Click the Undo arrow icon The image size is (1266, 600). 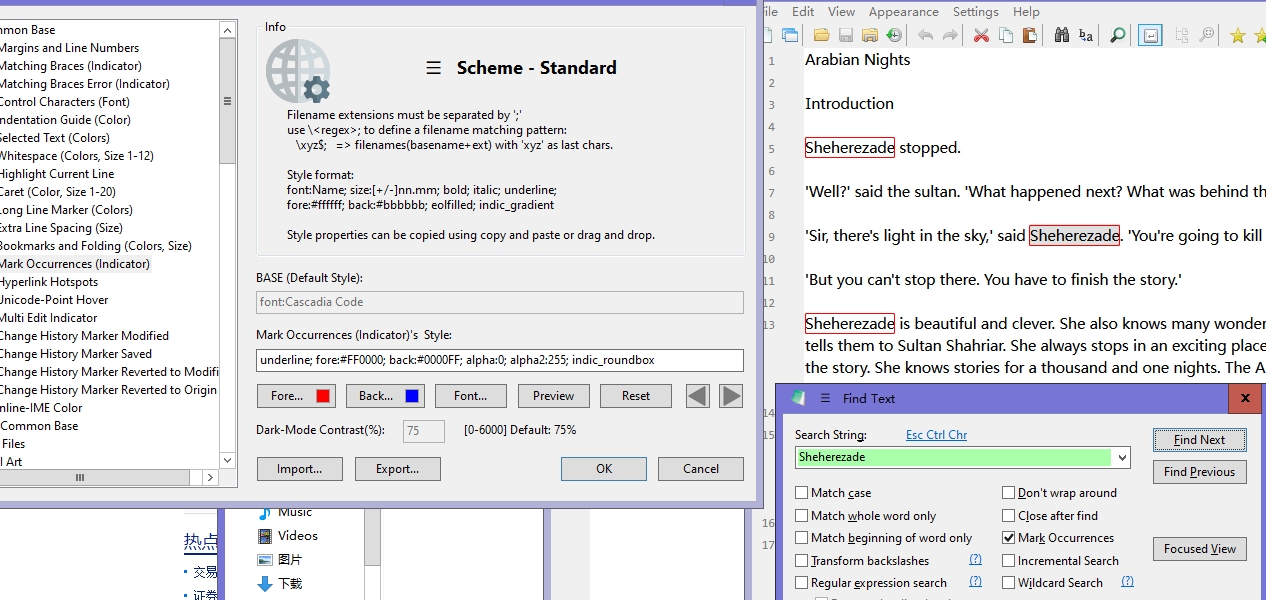(x=926, y=34)
